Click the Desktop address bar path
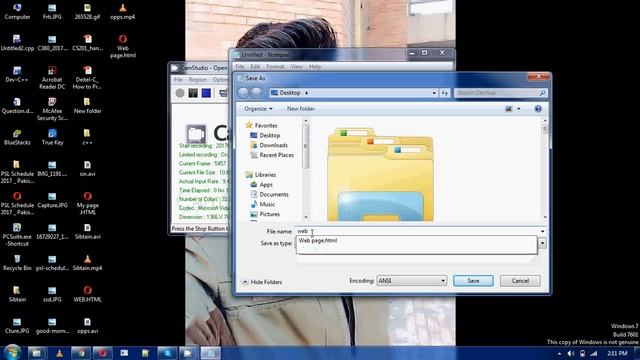The width and height of the screenshot is (640, 360). (x=290, y=93)
